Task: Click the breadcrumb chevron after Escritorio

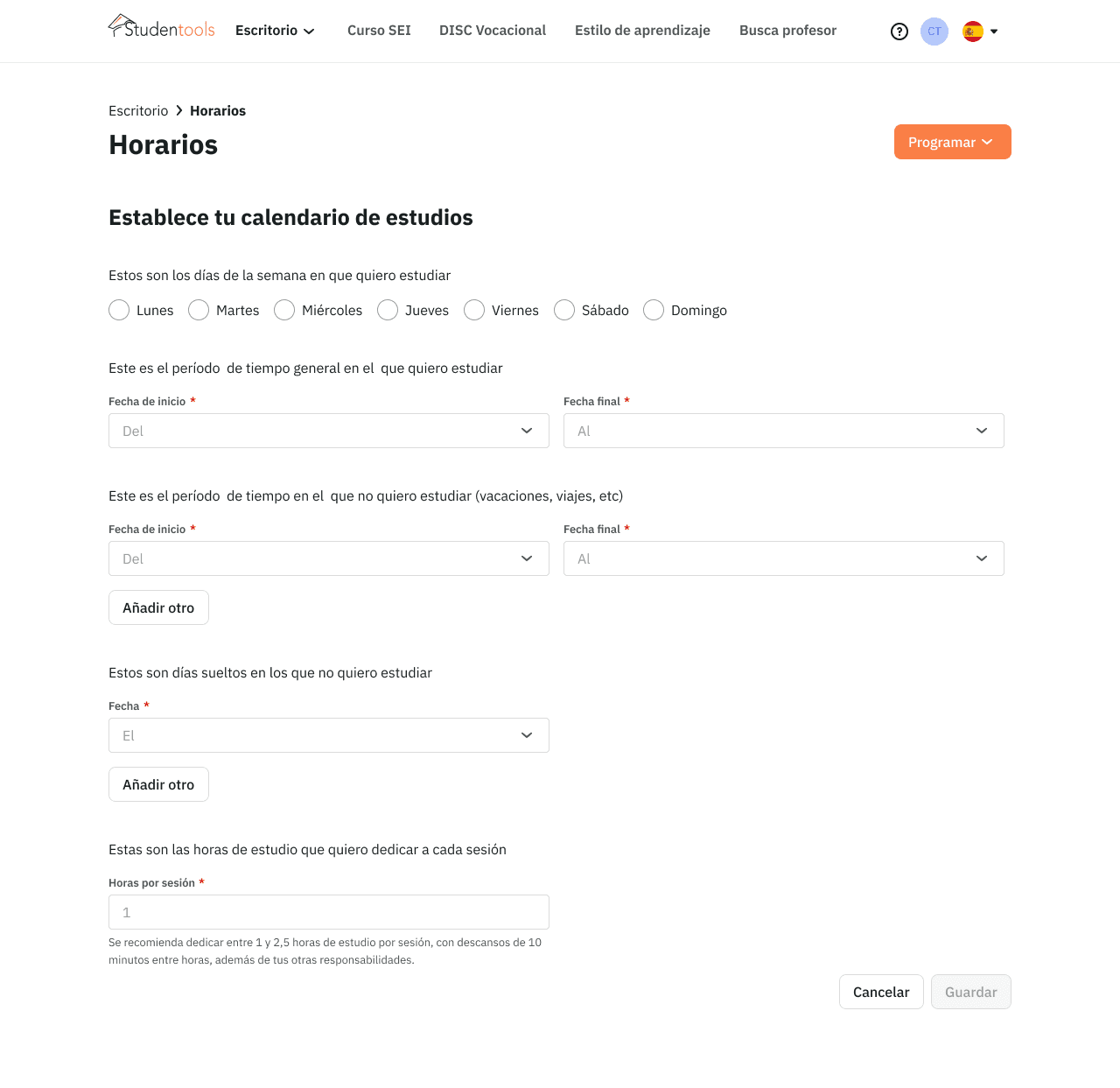Action: pyautogui.click(x=179, y=110)
